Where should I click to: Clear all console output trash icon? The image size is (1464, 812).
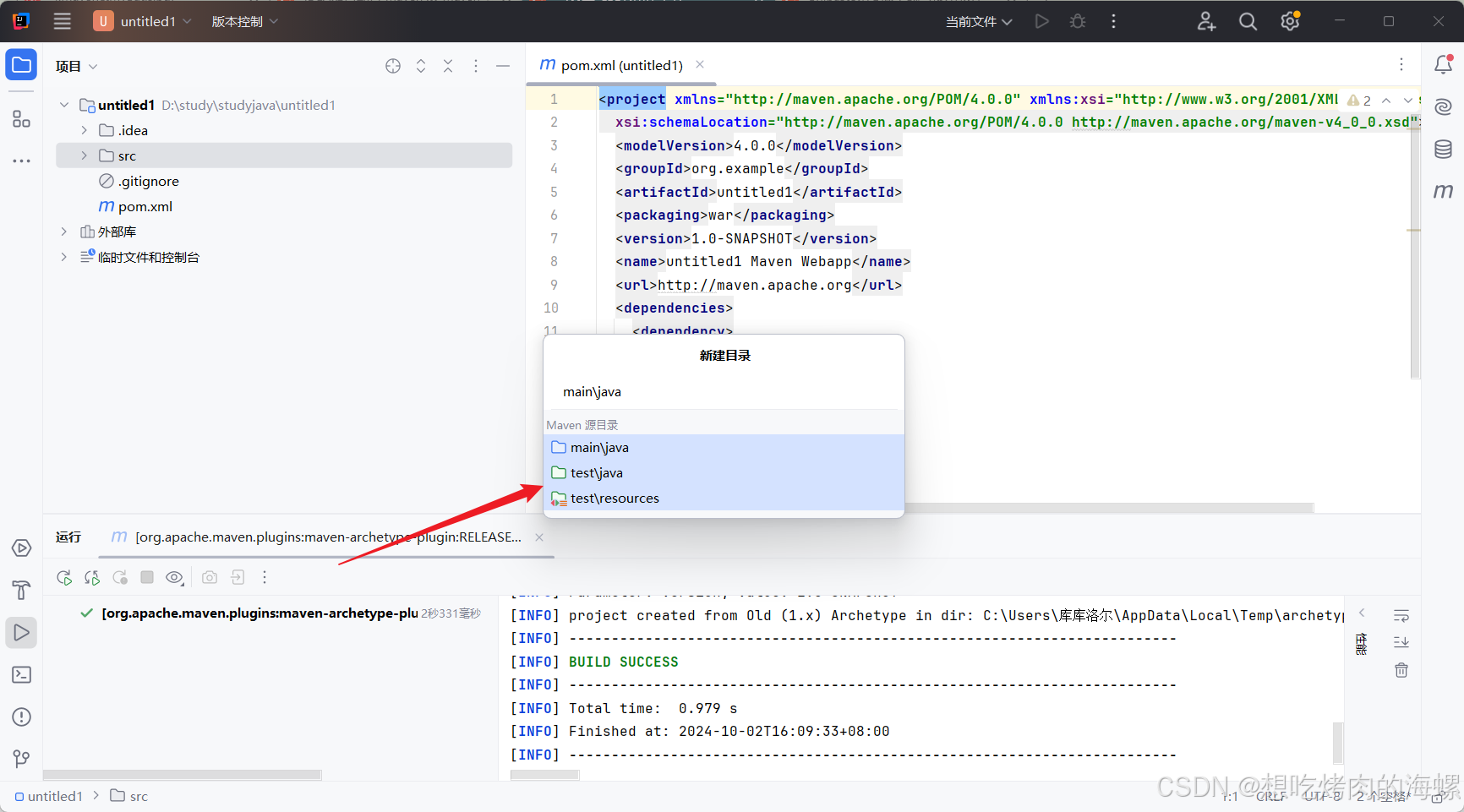tap(1401, 670)
